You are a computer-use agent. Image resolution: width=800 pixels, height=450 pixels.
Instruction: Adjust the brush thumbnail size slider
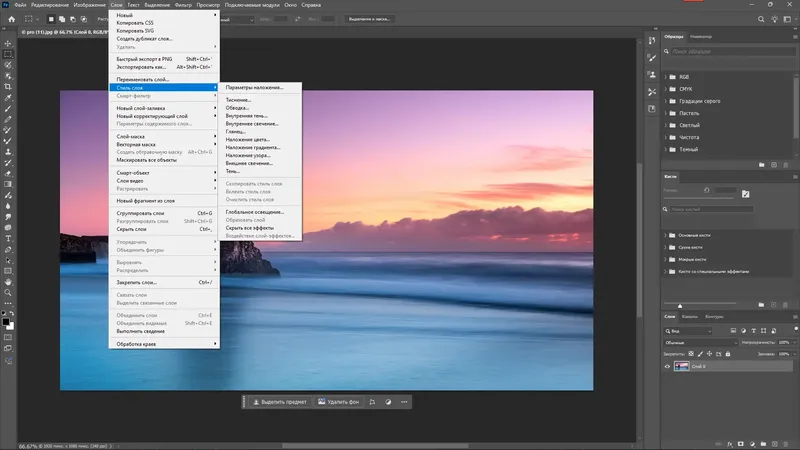pos(680,304)
